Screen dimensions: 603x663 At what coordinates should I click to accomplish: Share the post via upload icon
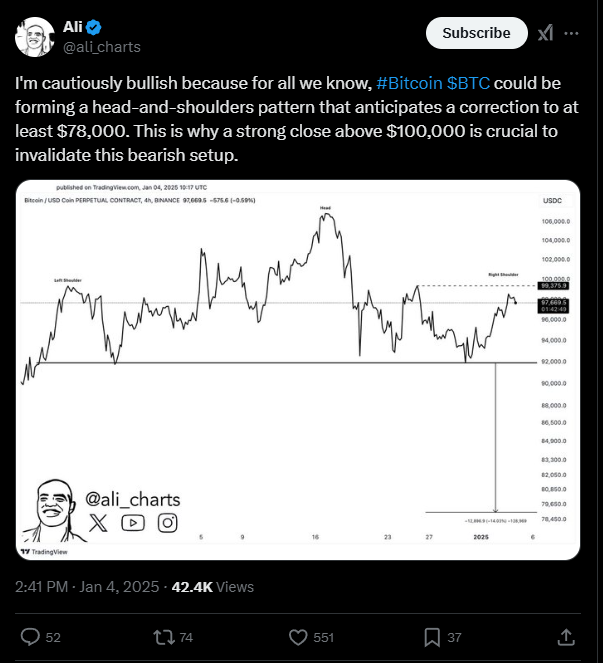click(566, 637)
